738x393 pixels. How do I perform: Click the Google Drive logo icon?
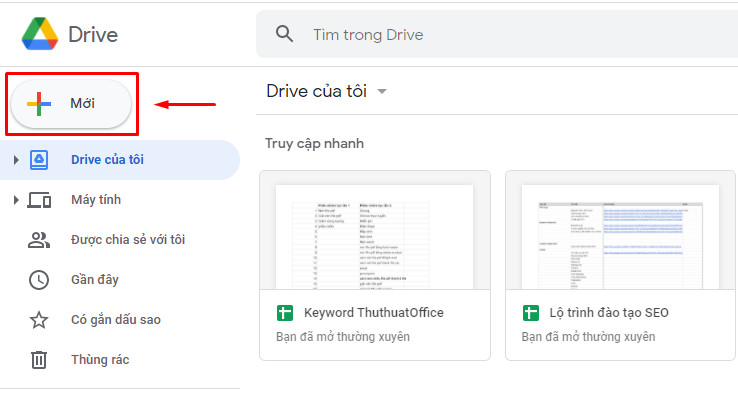click(x=40, y=34)
